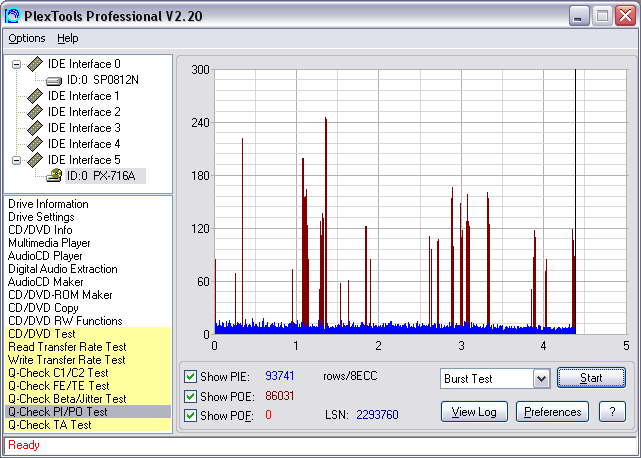The height and width of the screenshot is (458, 641).
Task: Click the PlexTools app icon in title bar
Action: 12,16
